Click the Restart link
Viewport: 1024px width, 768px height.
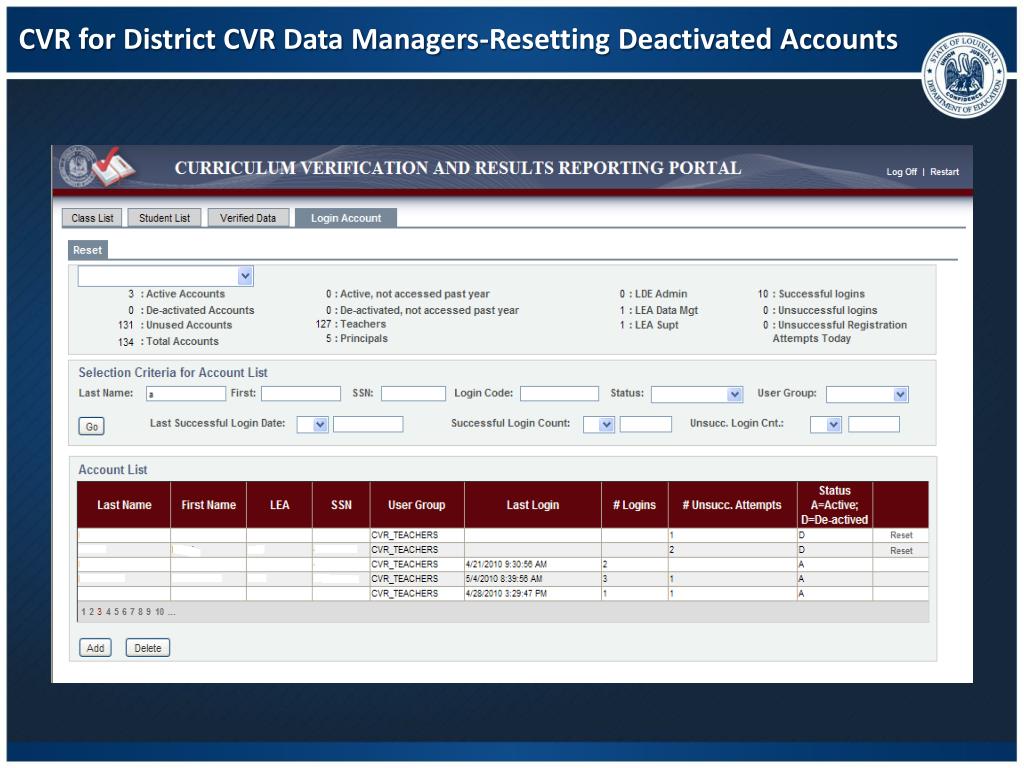pyautogui.click(x=944, y=172)
